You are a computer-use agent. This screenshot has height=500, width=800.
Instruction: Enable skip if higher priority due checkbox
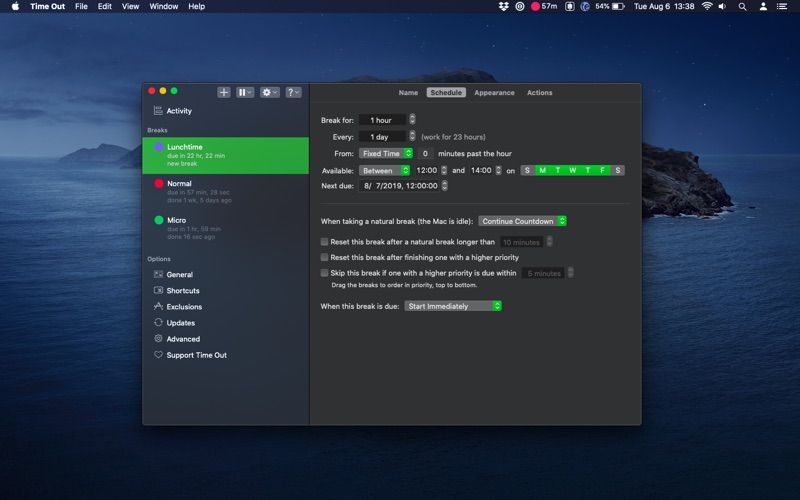click(x=324, y=273)
